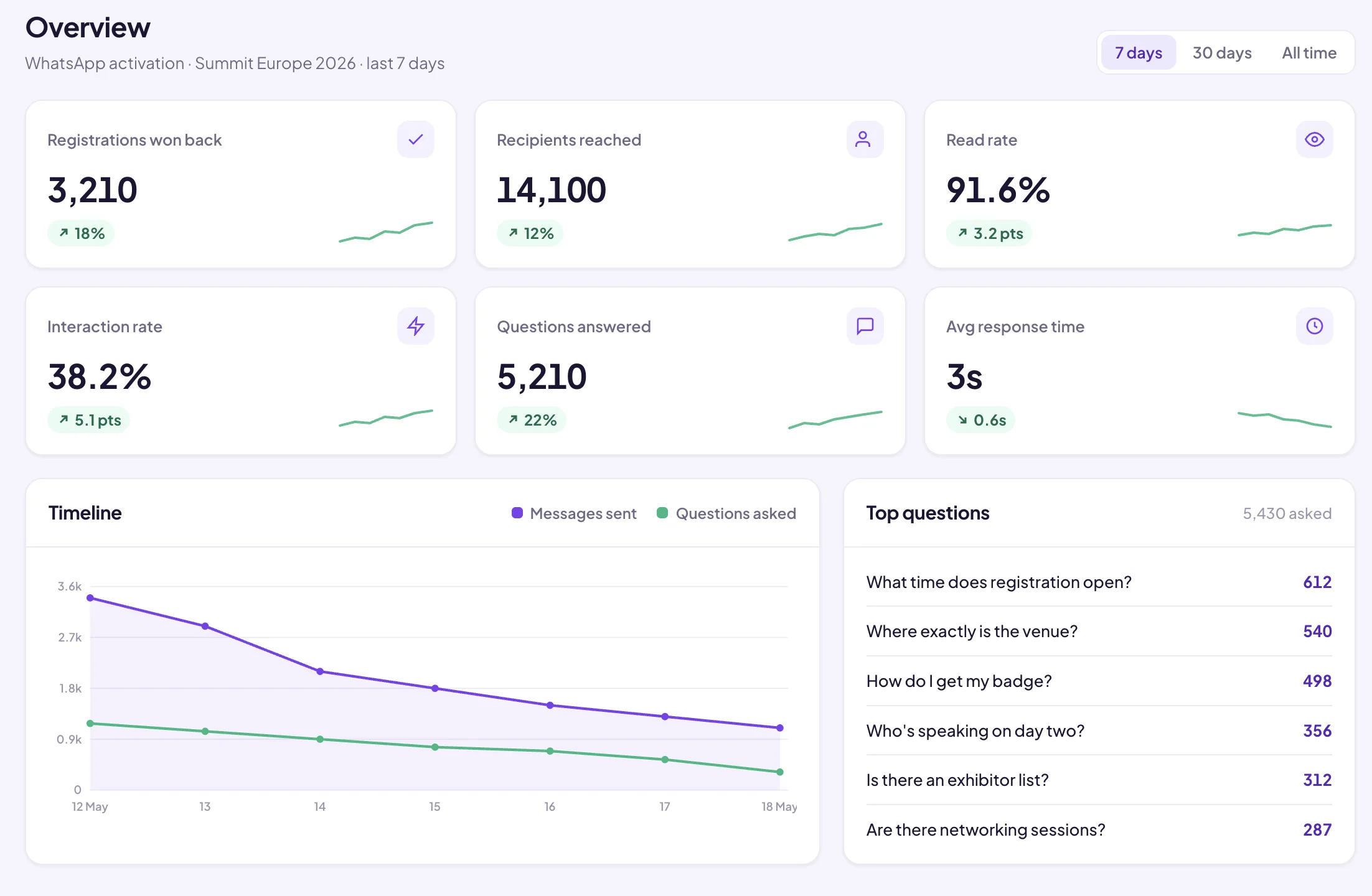
Task: Open 'Who's speaking on day two?' question
Action: (1099, 730)
